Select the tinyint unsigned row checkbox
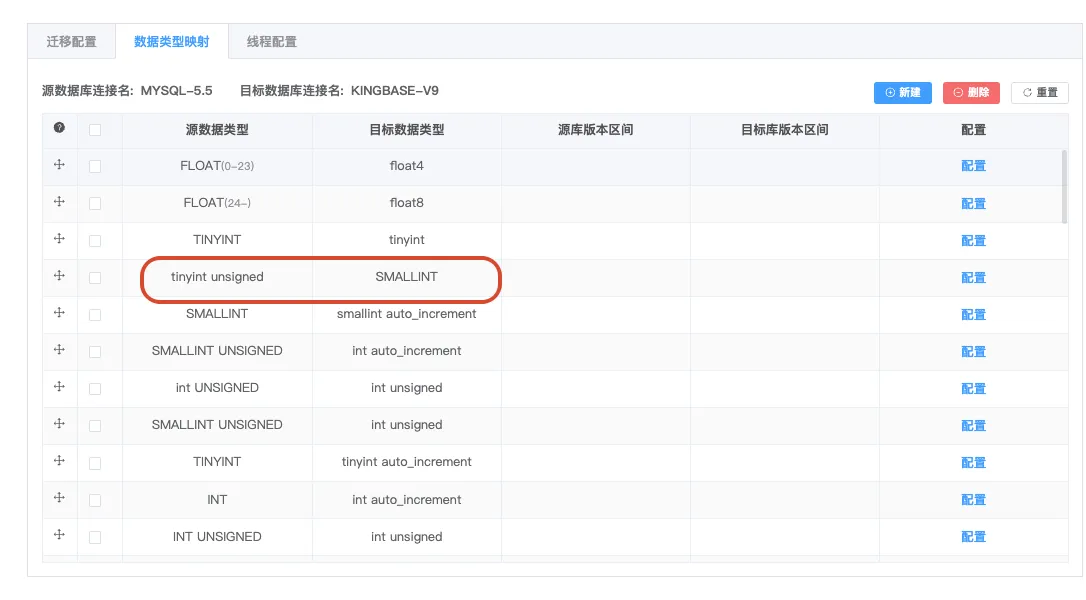The image size is (1086, 600). [95, 277]
